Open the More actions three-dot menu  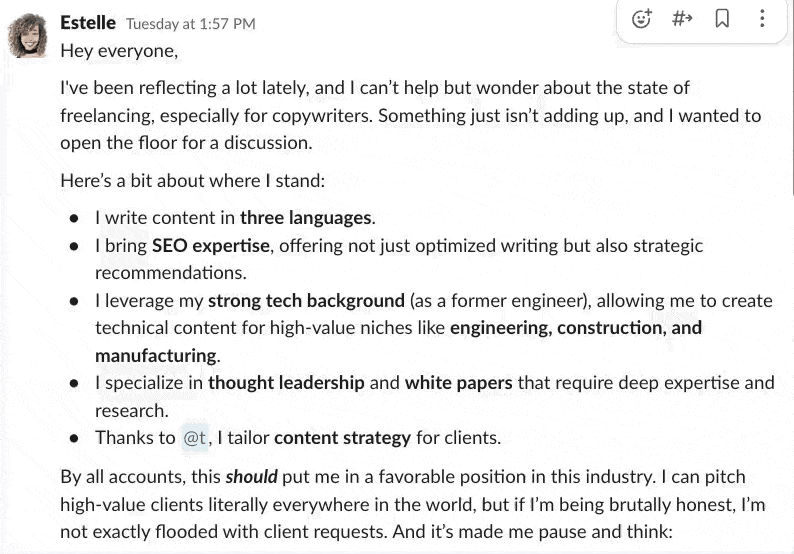761,19
